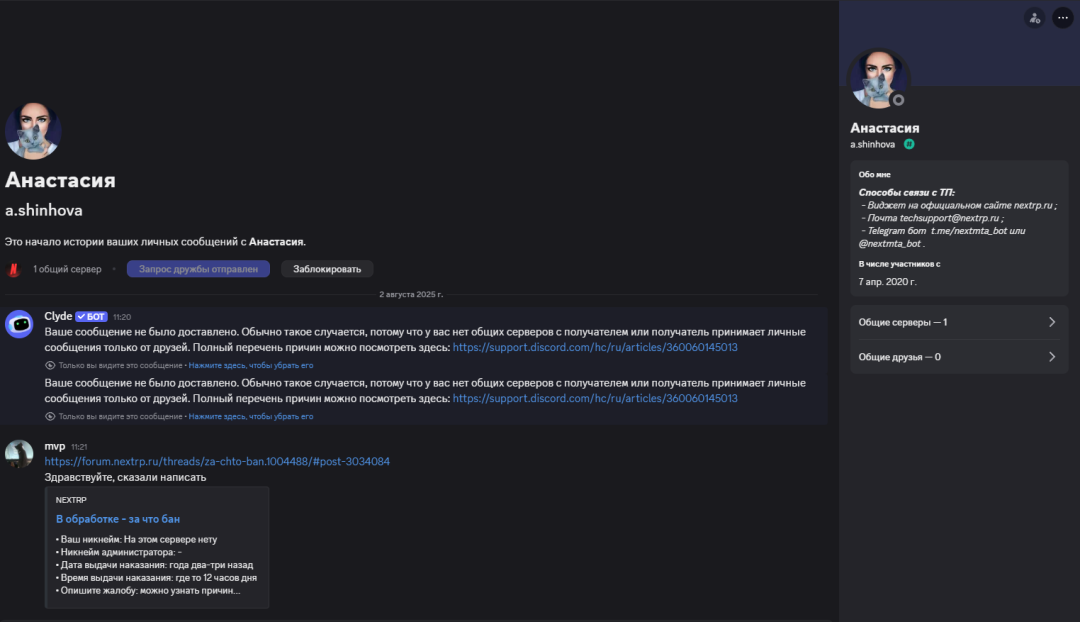Screen dimensions: 1080x622
Task: Dismiss first Clyde message via 'Нажмите здесь, чтобы убрать его'
Action: 251,366
